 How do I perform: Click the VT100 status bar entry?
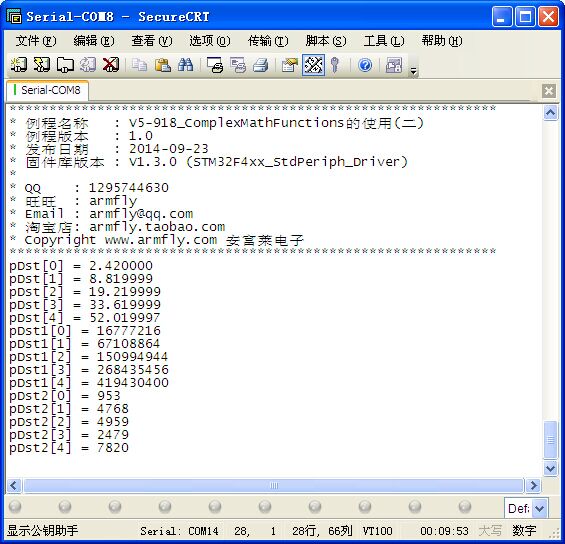pos(377,531)
